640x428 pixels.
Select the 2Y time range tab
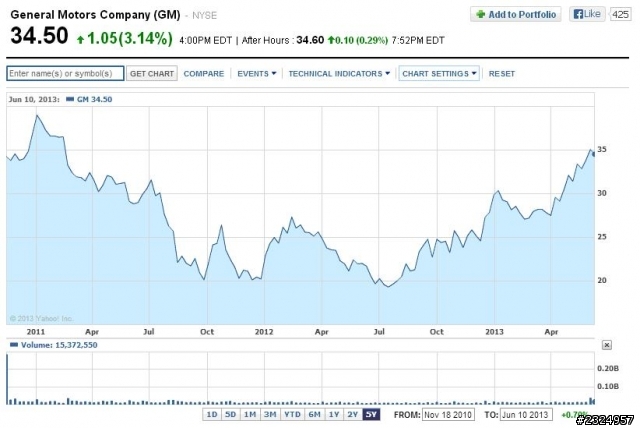point(353,415)
